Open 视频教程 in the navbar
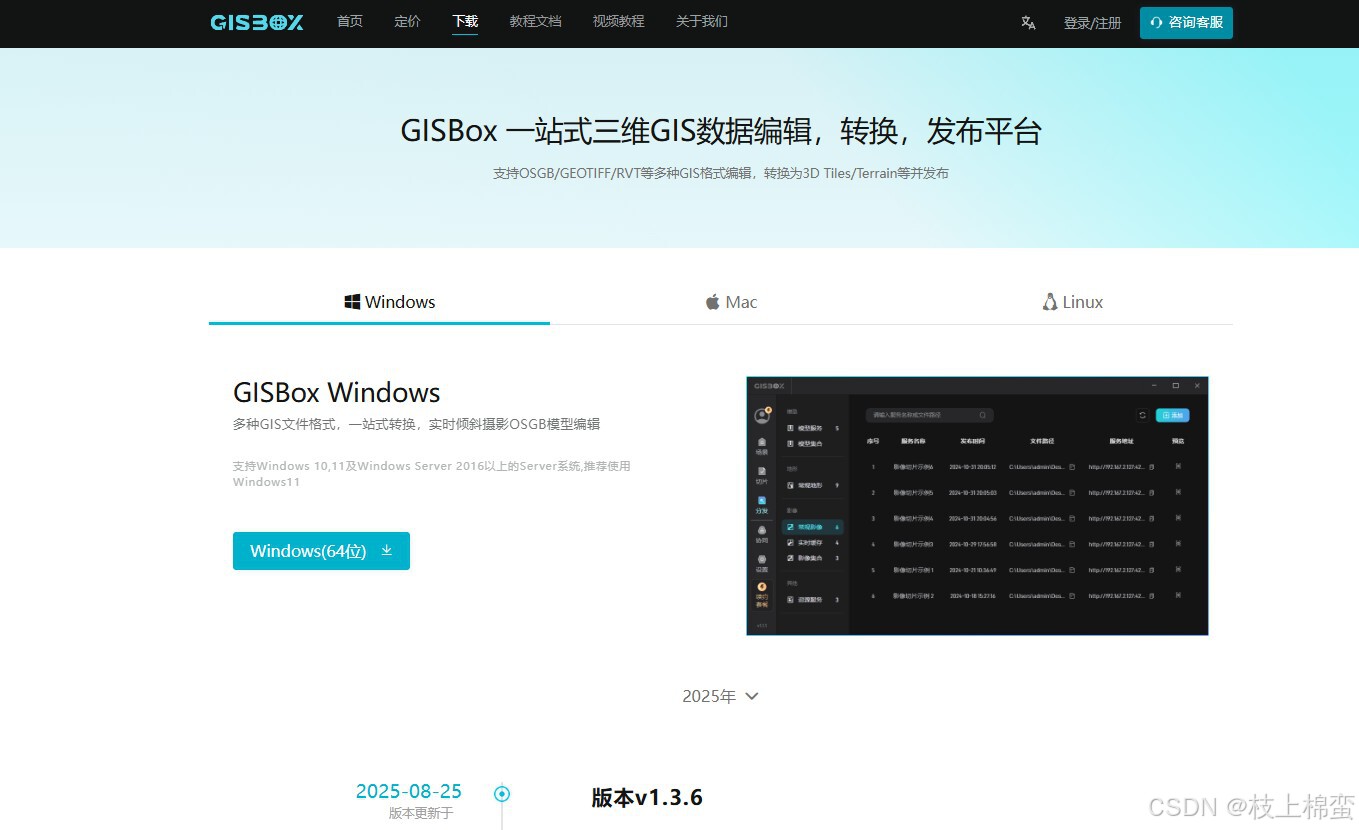The image size is (1359, 830). click(618, 21)
